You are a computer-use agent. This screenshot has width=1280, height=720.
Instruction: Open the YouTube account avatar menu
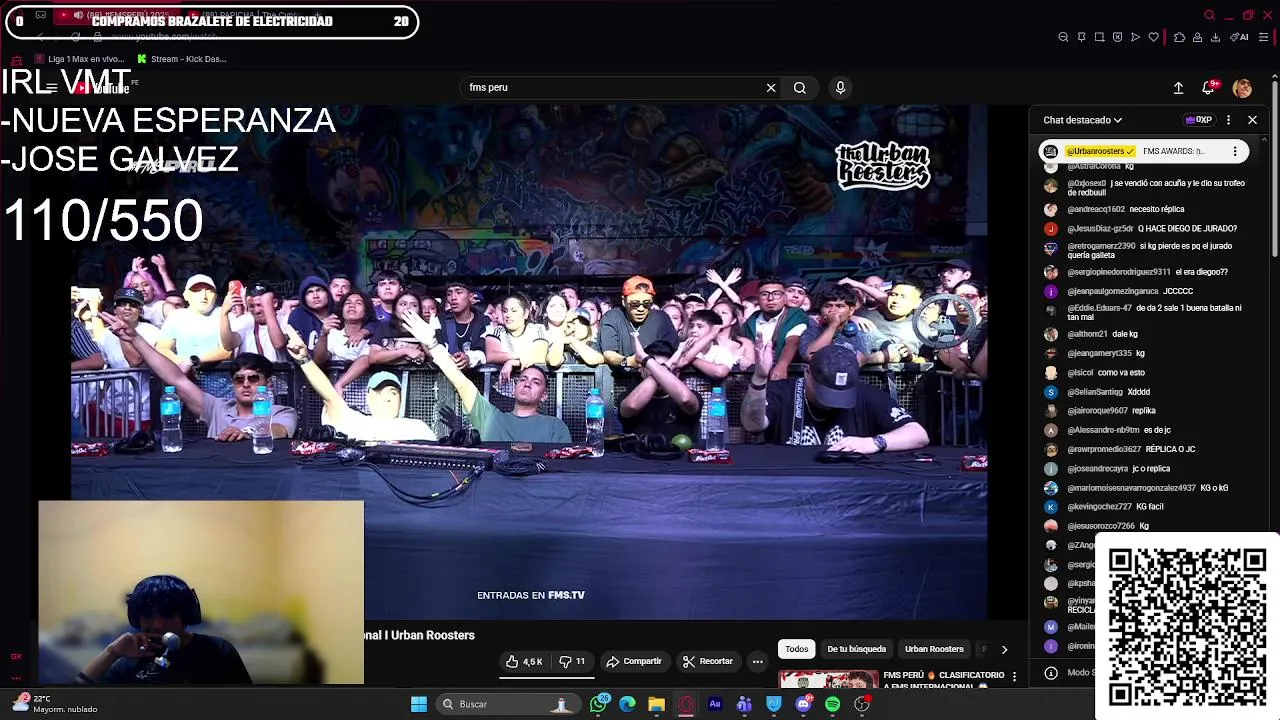1242,88
